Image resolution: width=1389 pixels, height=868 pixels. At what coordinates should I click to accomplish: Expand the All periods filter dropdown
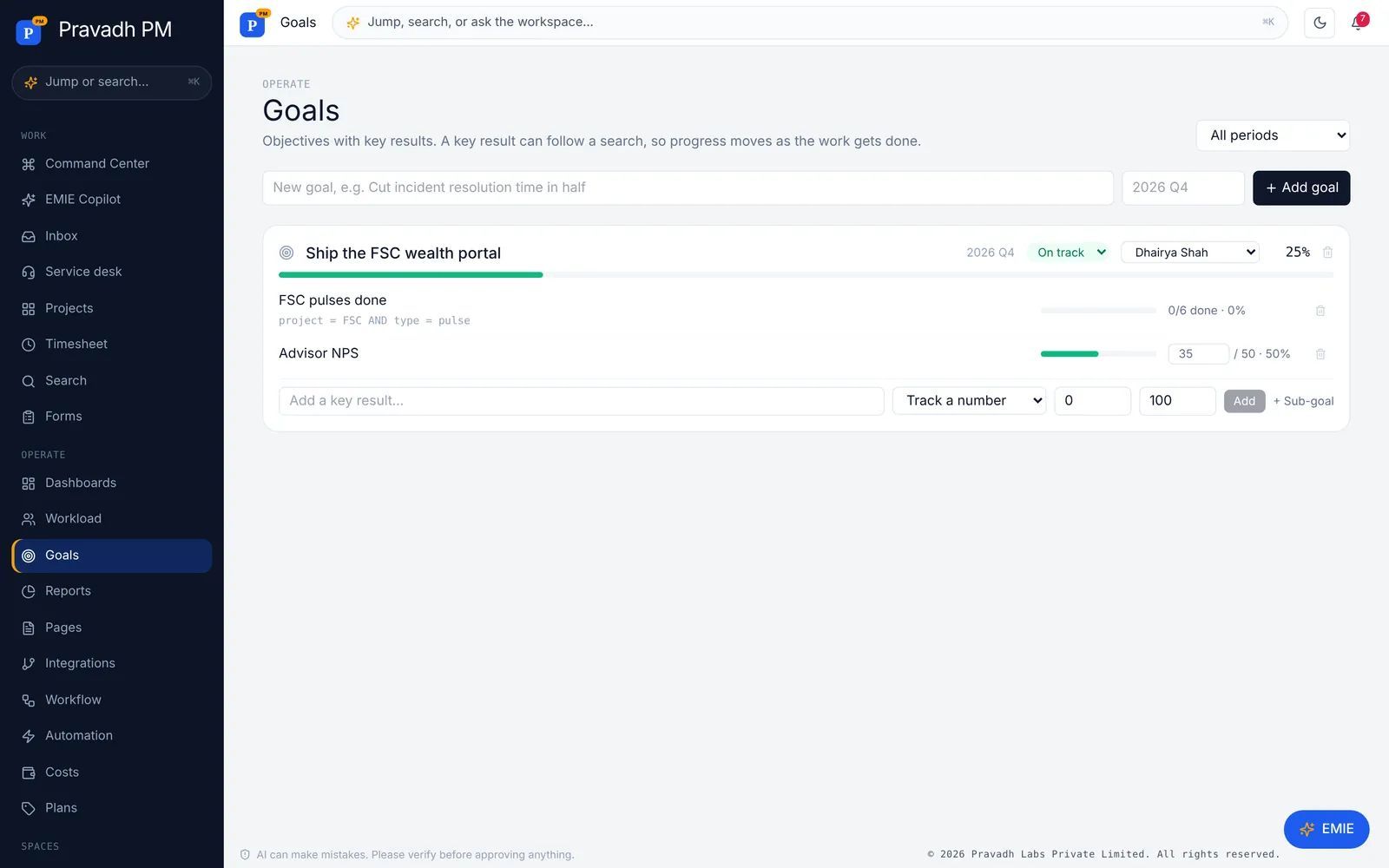coord(1273,135)
